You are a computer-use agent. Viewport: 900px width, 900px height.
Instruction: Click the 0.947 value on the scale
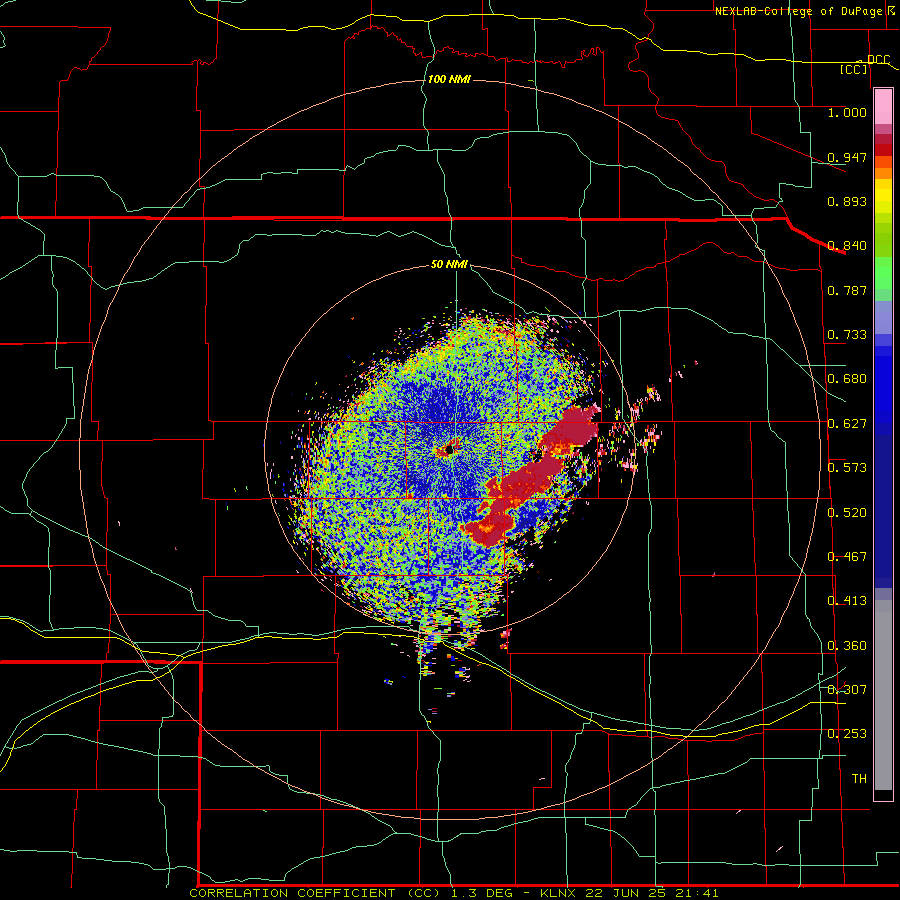[847, 157]
